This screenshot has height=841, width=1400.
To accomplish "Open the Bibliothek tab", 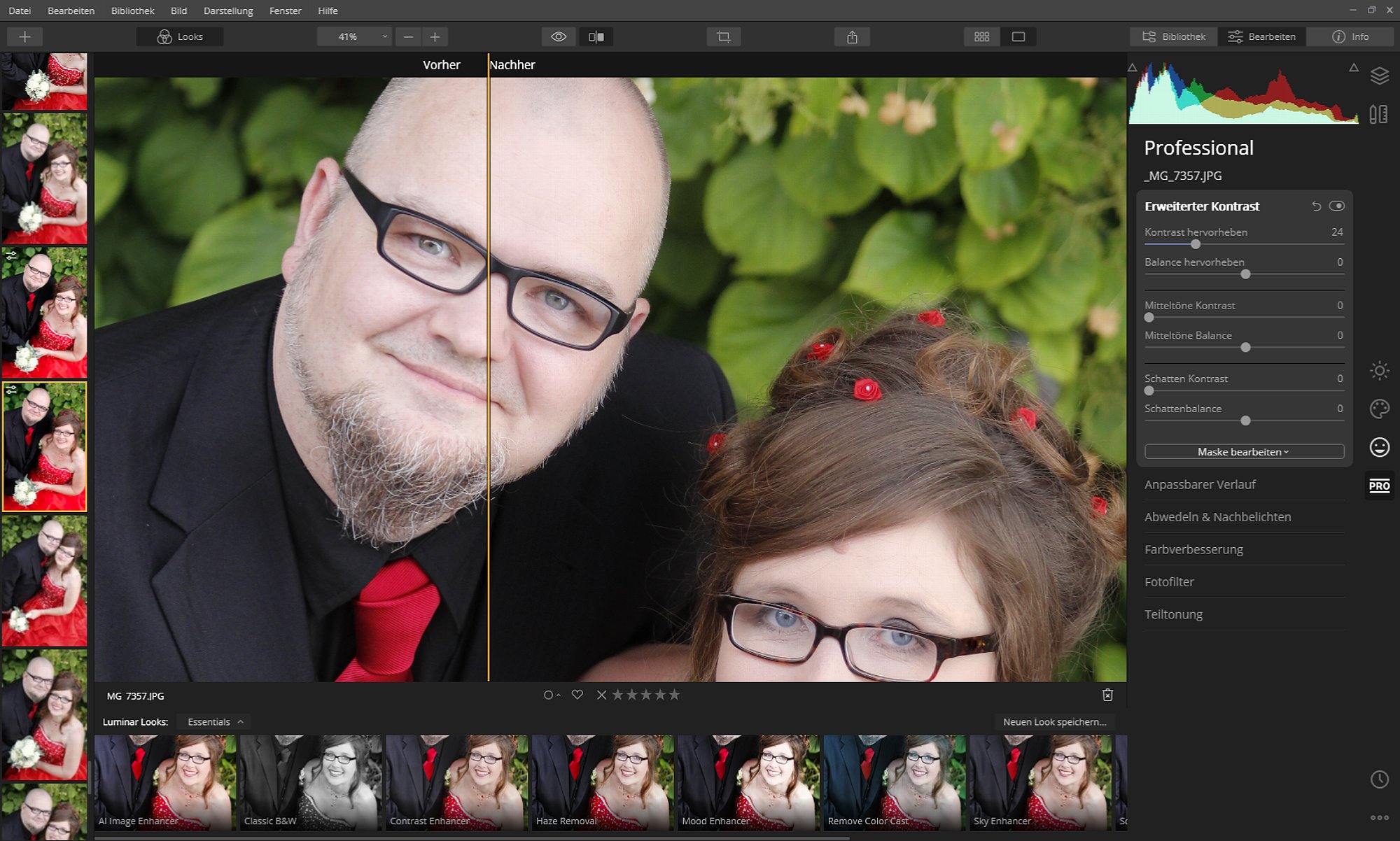I will (1174, 36).
